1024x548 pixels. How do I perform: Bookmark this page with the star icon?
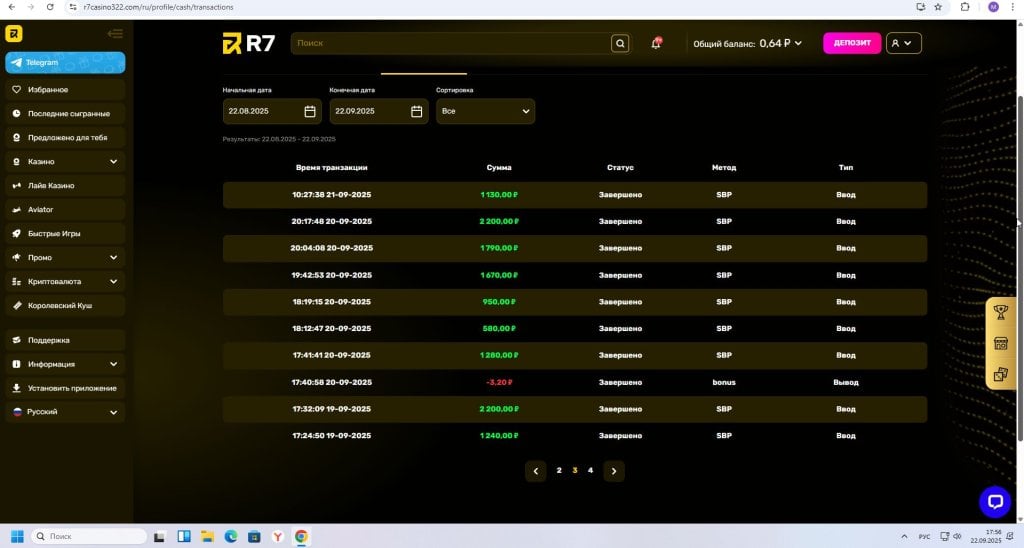(x=938, y=7)
